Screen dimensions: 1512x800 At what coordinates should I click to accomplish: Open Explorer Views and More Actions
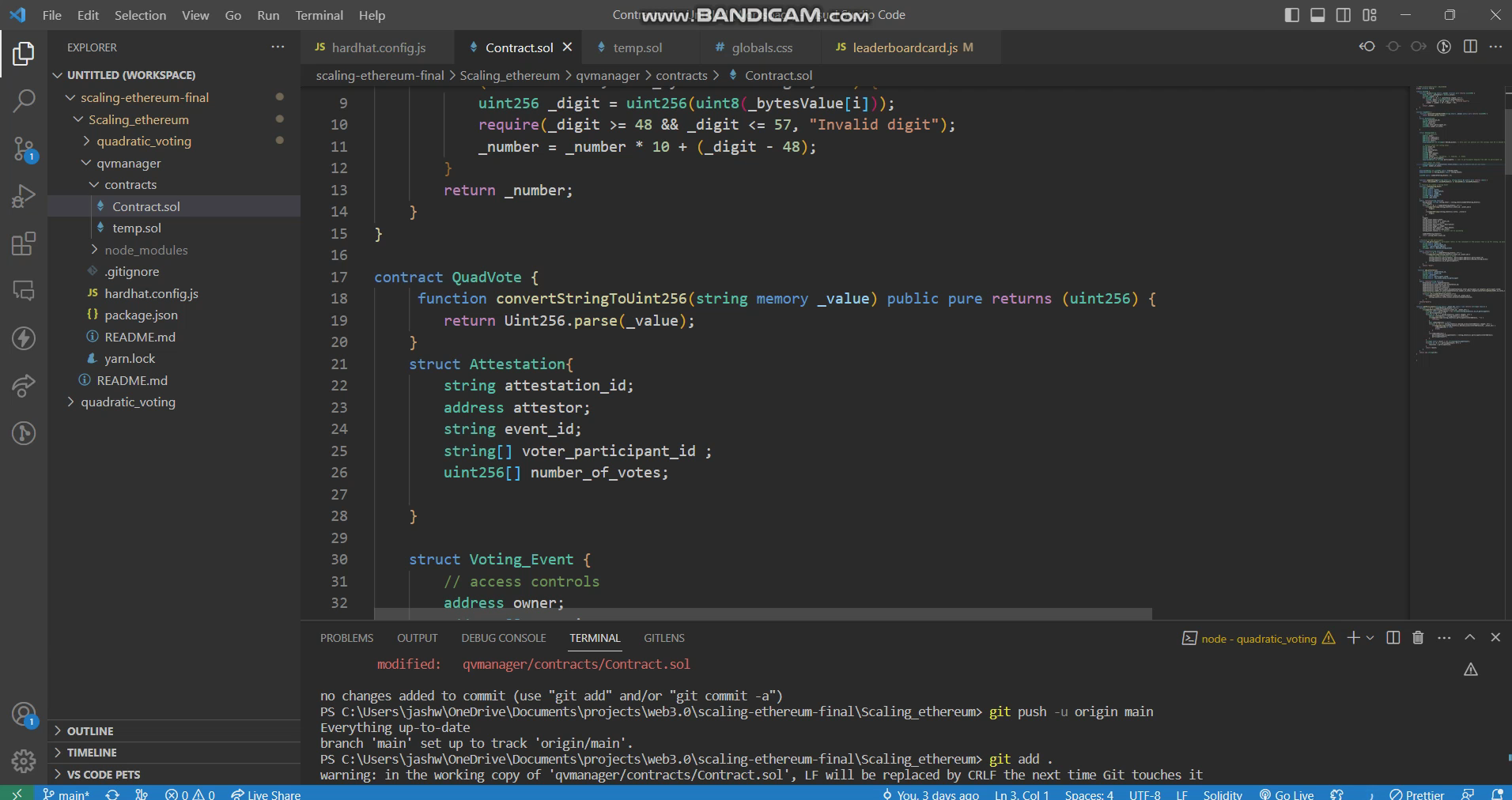click(278, 47)
